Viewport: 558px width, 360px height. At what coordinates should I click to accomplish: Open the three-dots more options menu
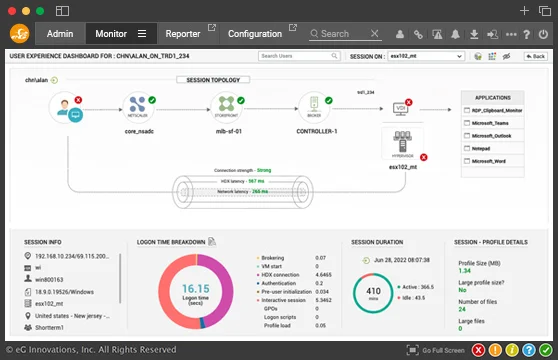tap(511, 34)
